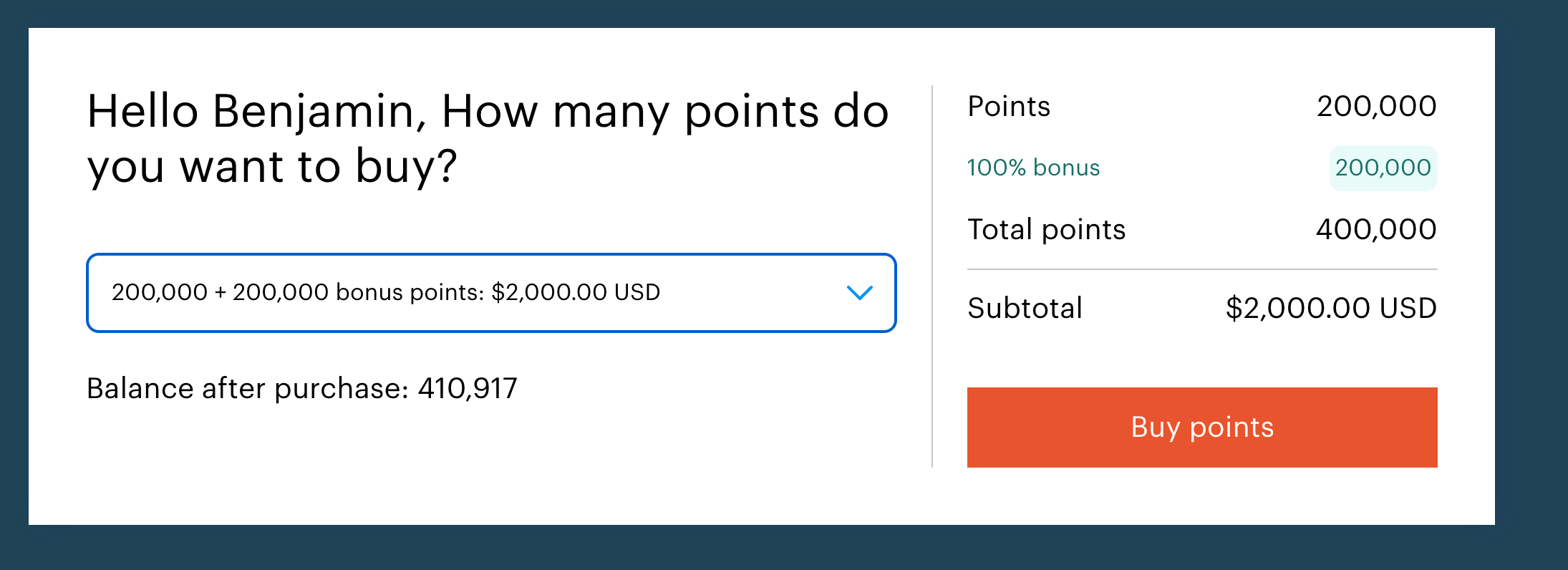Click the Hello Benjamin heading
The height and width of the screenshot is (570, 1568).
pyautogui.click(x=488, y=139)
